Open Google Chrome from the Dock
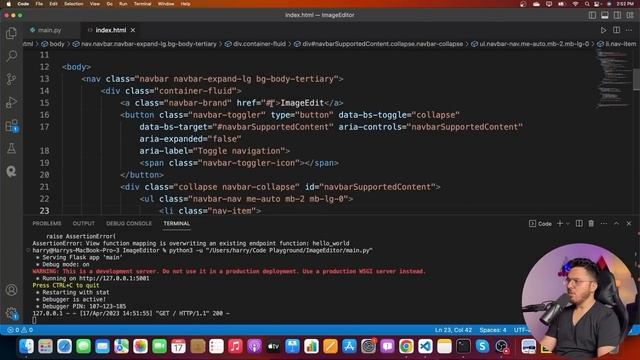The height and width of the screenshot is (360, 640). pos(406,346)
